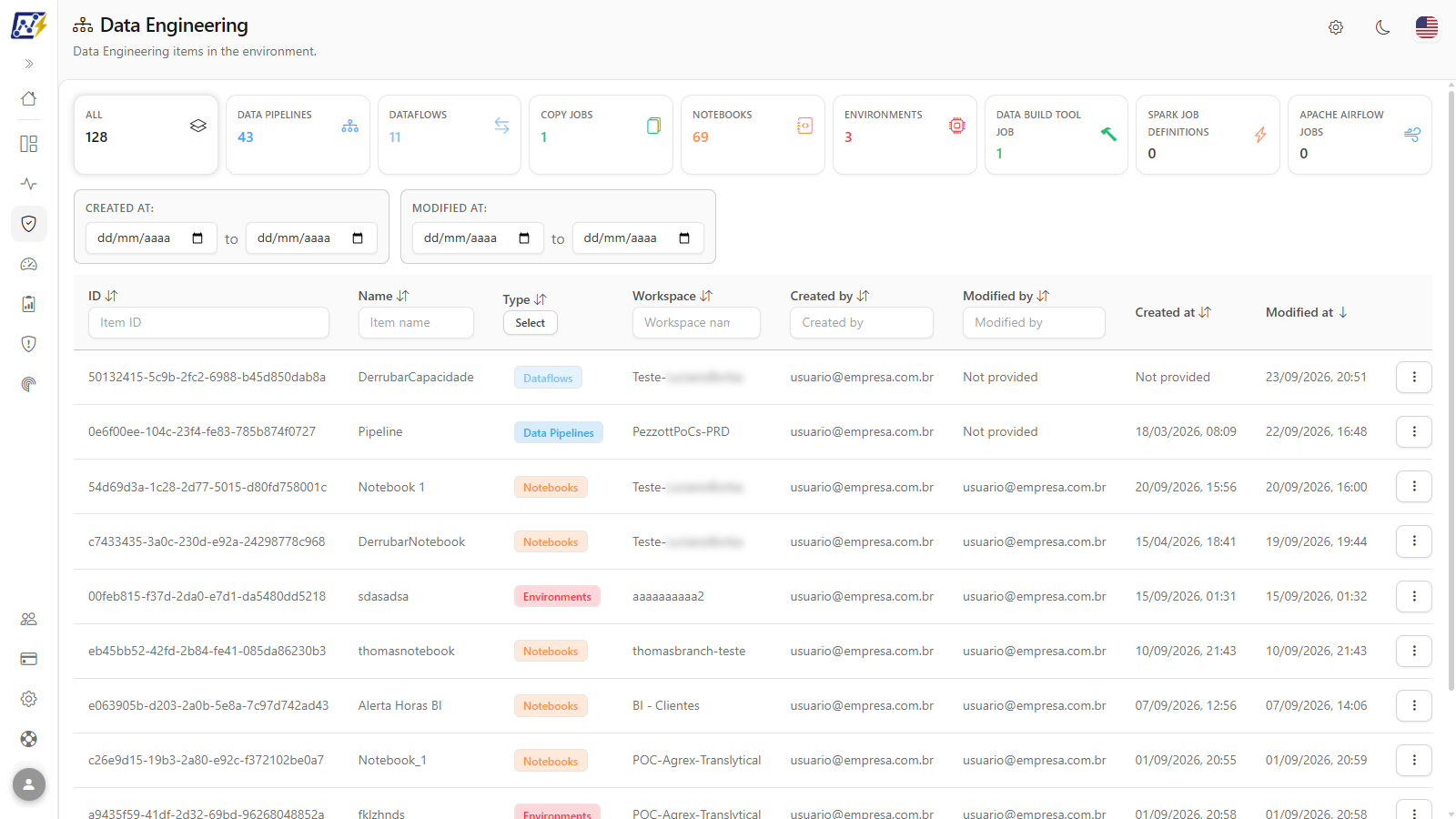Open the Created At start date picker

pyautogui.click(x=197, y=238)
